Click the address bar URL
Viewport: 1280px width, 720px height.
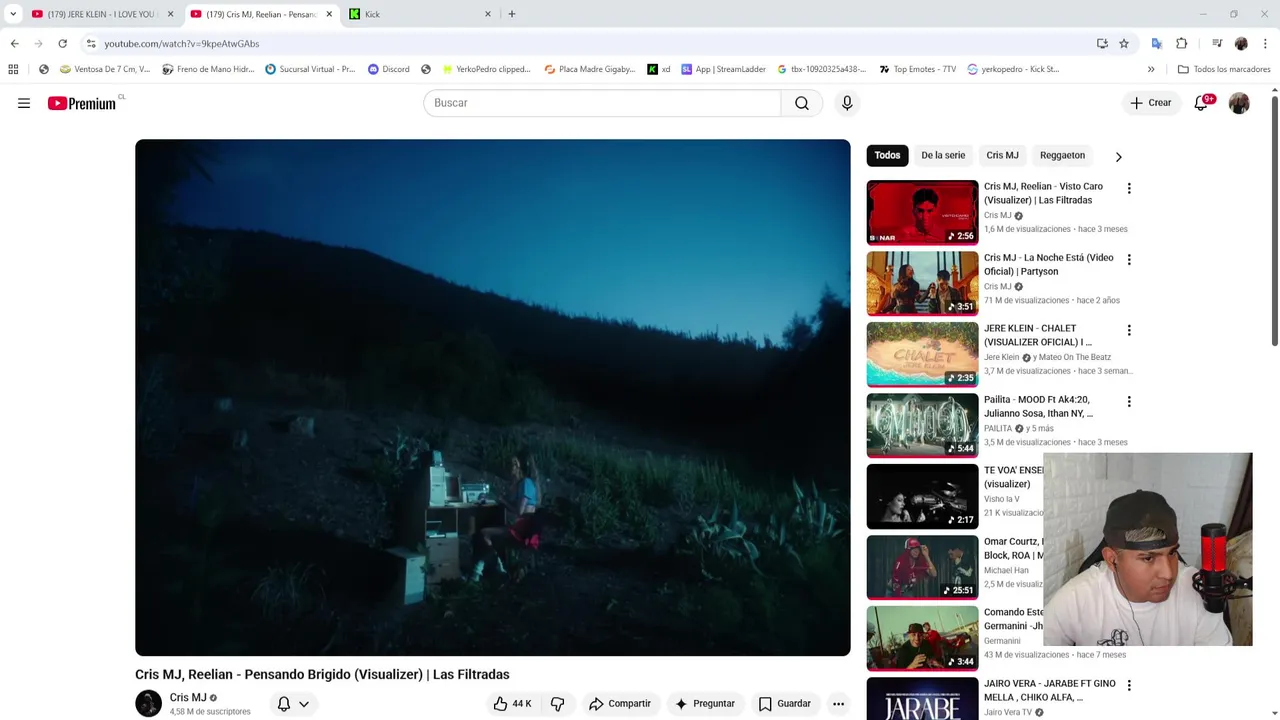[x=182, y=44]
